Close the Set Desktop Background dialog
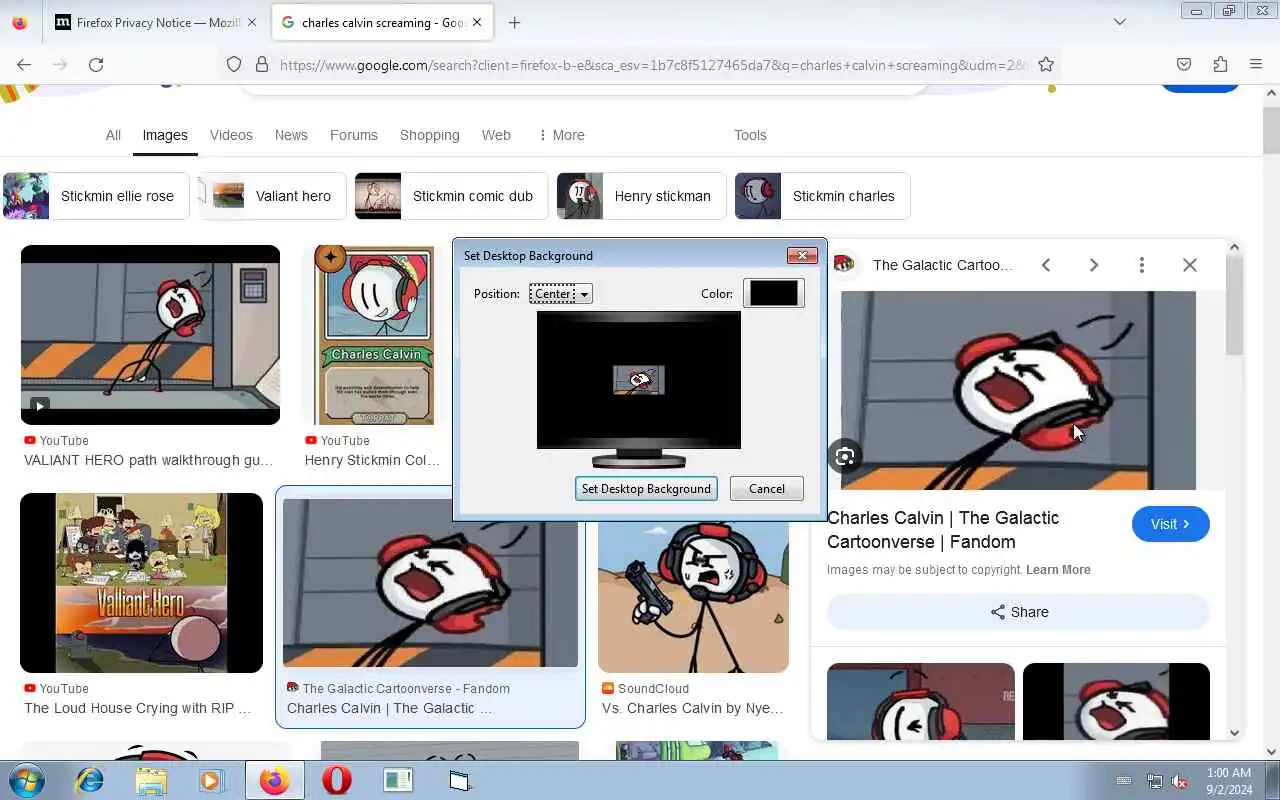Screen dimensions: 1280x800 (x=802, y=256)
